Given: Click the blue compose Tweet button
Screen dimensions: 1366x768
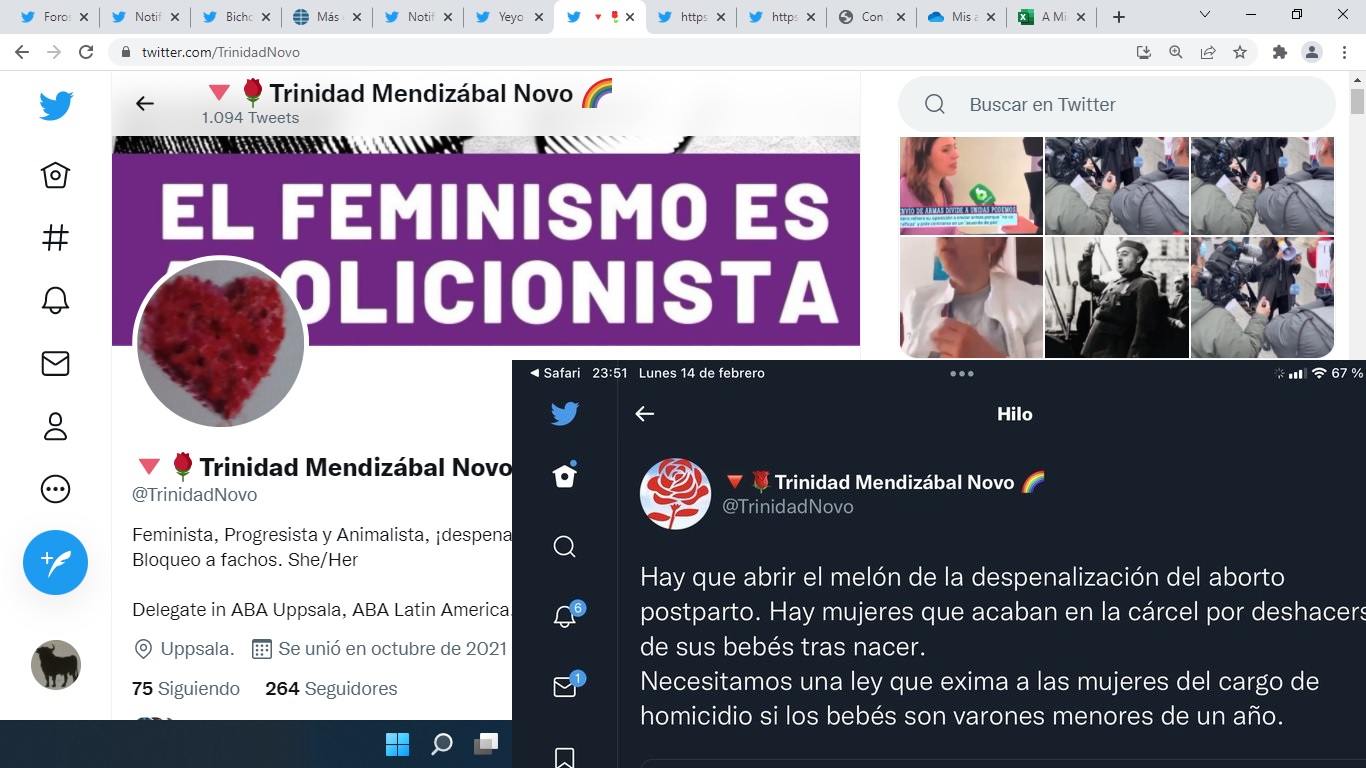Looking at the screenshot, I should 55,562.
